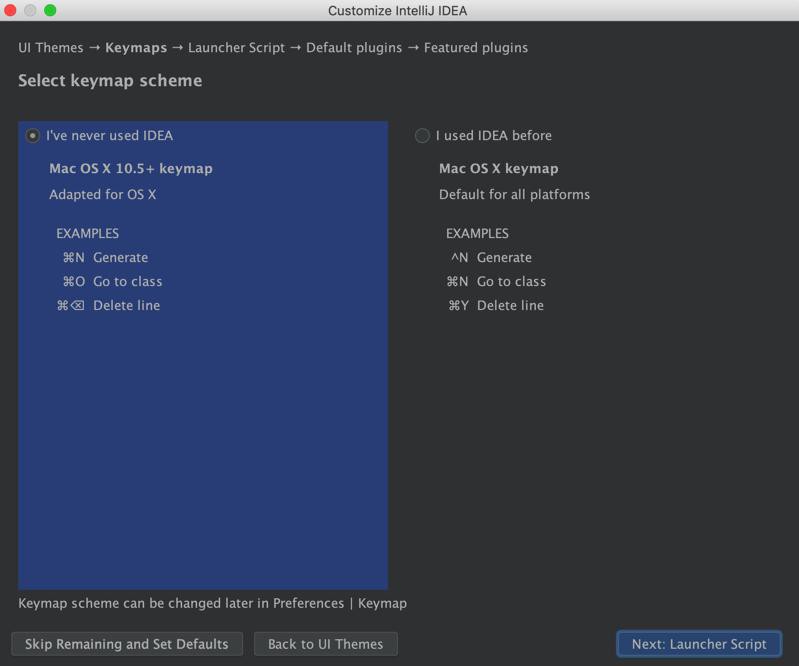
Task: Click the ⌘Y Delete line example
Action: (496, 305)
